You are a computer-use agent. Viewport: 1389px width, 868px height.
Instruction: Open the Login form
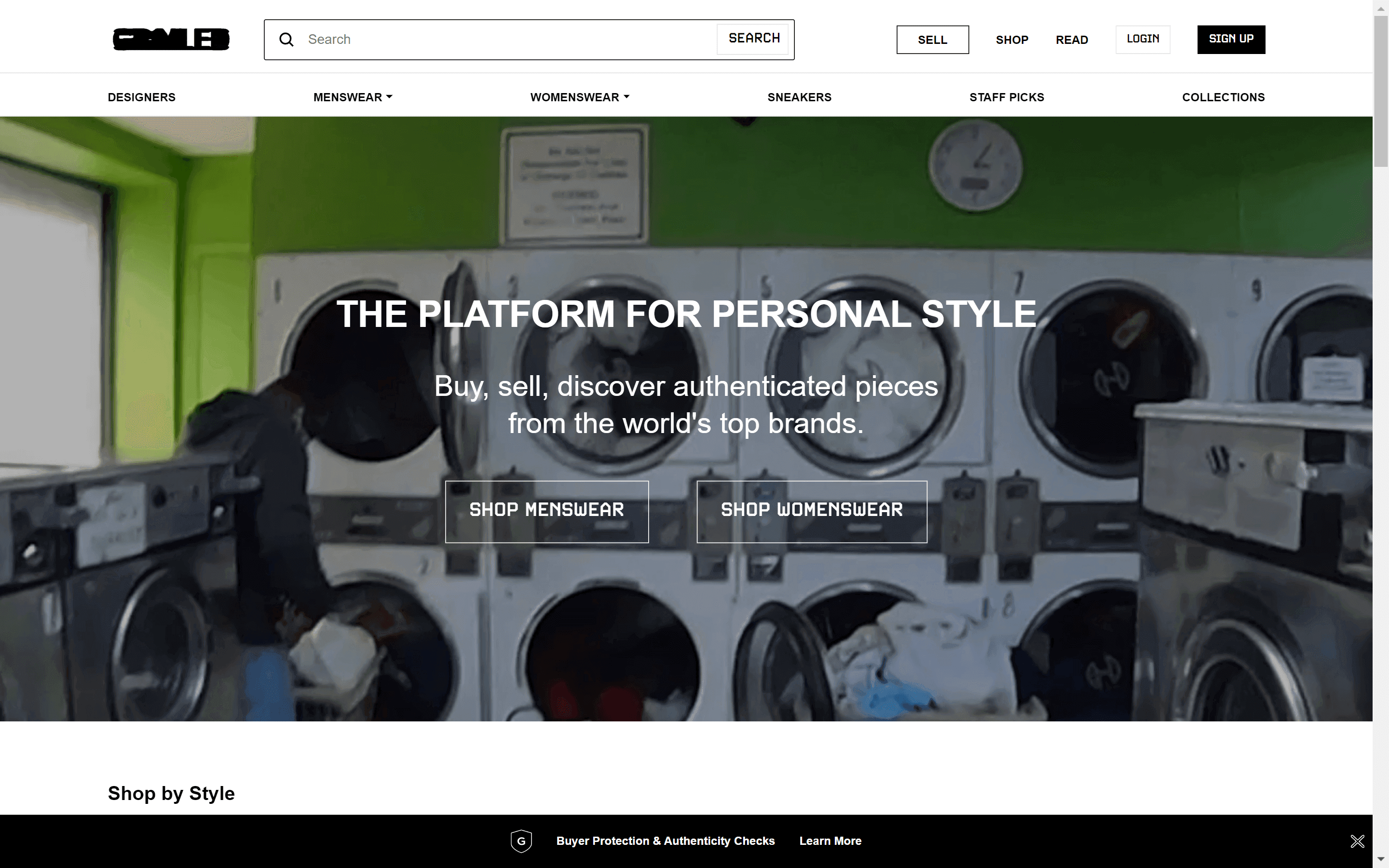1142,39
